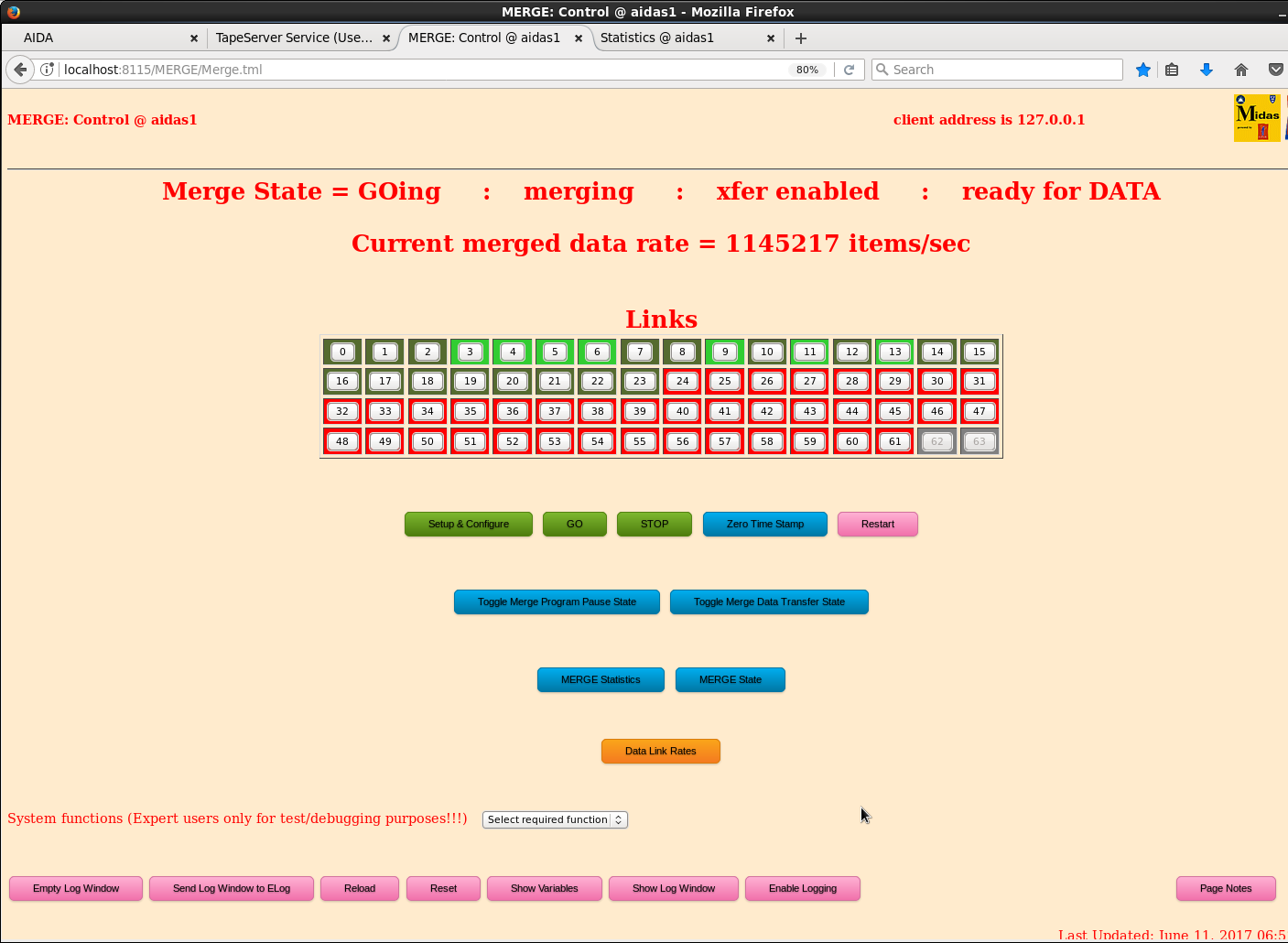Toggle link 5 in Links grid
Image resolution: width=1288 pixels, height=943 pixels.
pos(555,352)
